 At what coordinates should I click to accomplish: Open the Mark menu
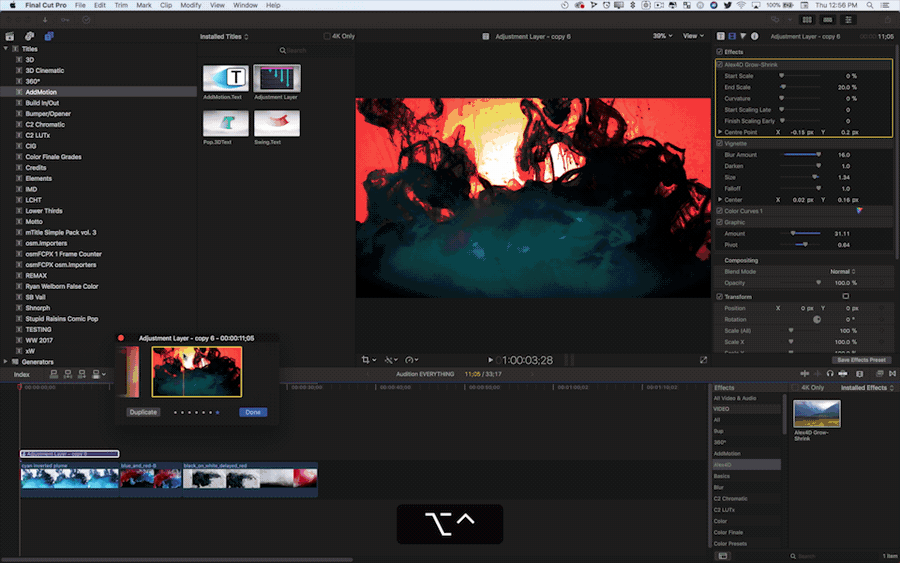pyautogui.click(x=144, y=5)
